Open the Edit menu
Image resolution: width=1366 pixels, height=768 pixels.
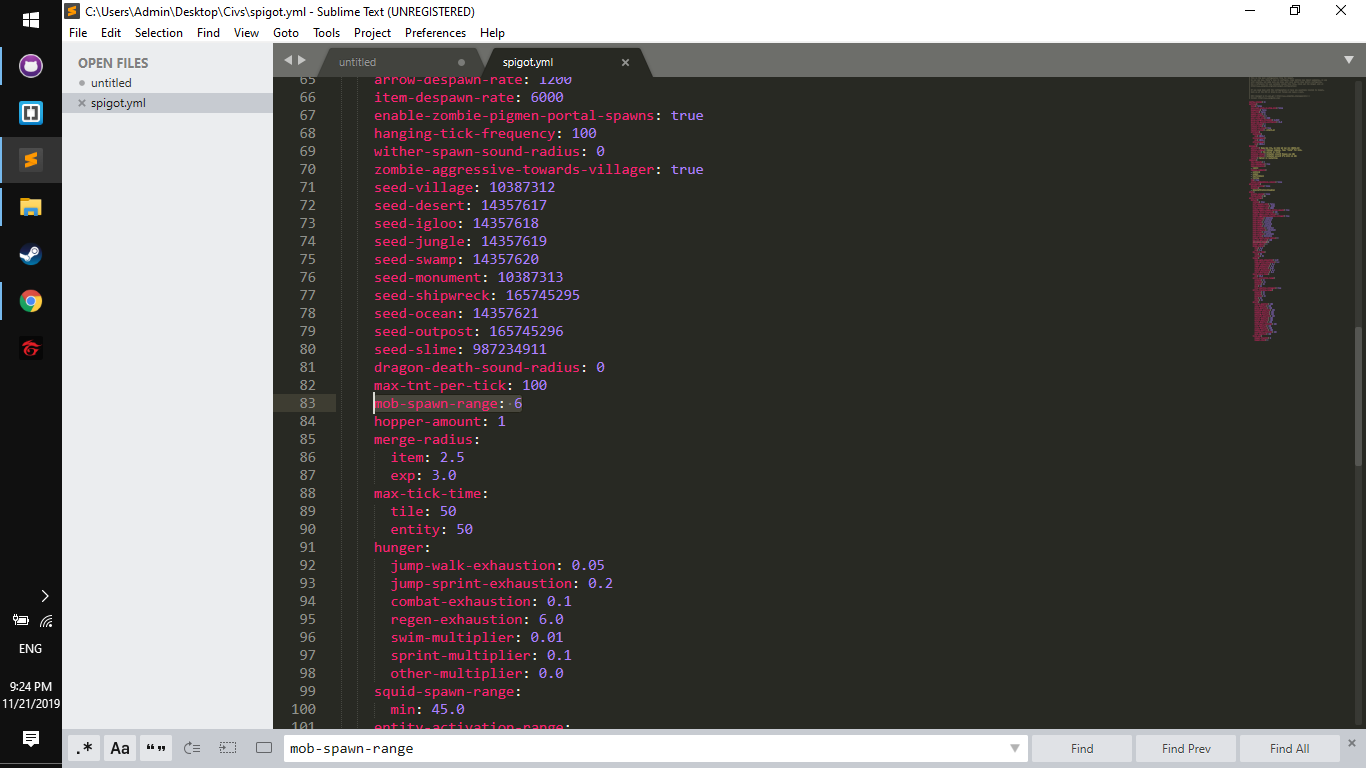(x=111, y=33)
